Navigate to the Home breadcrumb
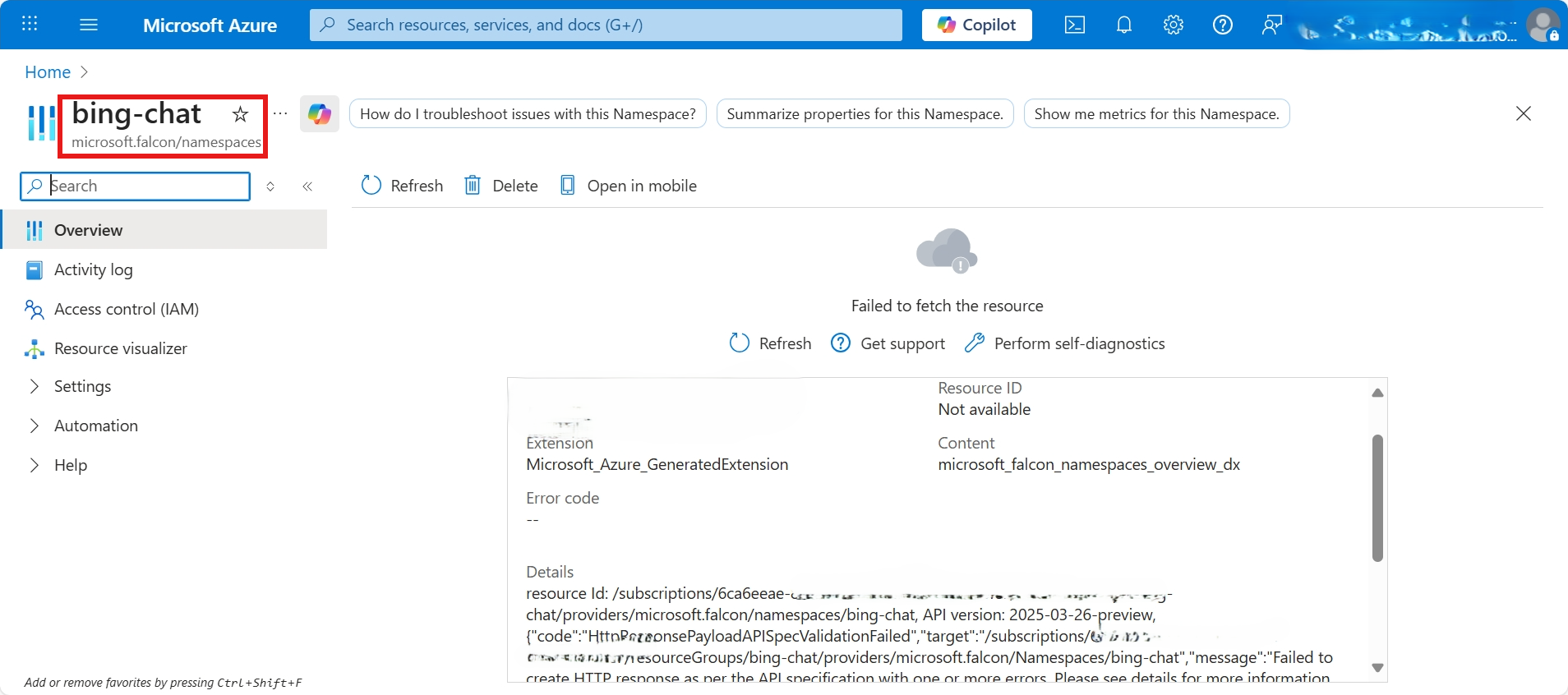Viewport: 1568px width, 695px height. point(48,72)
